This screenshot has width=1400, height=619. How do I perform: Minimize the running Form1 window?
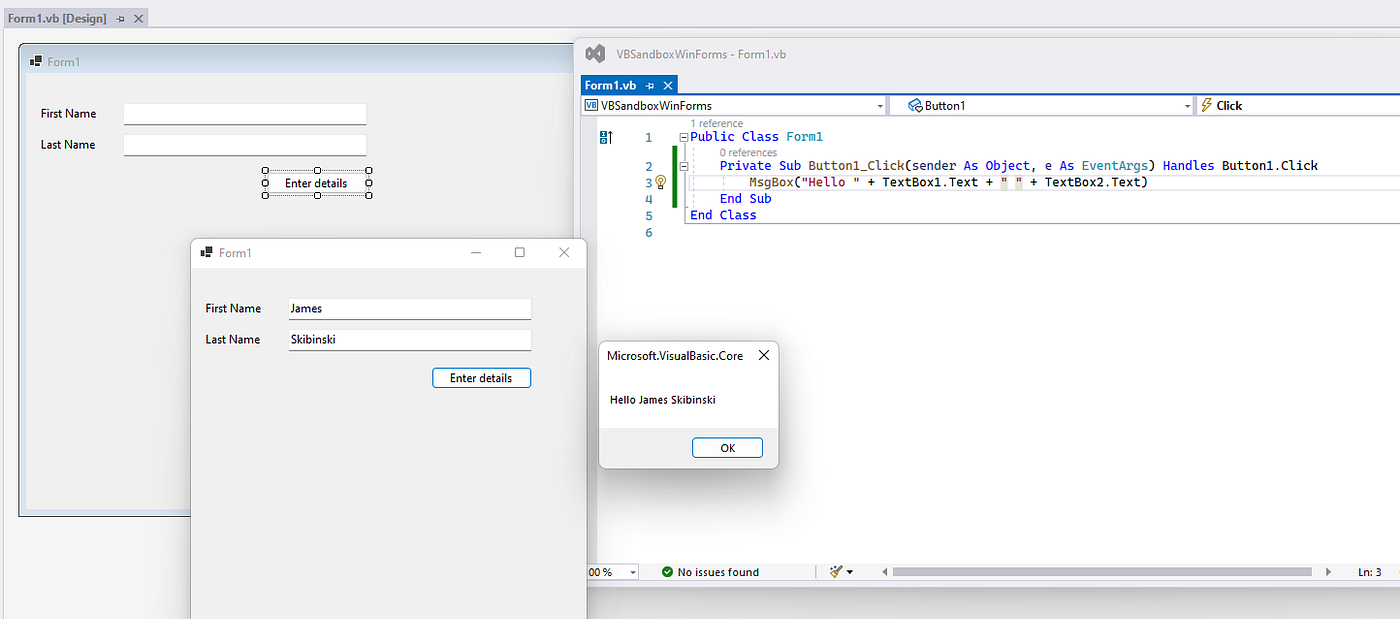click(476, 253)
